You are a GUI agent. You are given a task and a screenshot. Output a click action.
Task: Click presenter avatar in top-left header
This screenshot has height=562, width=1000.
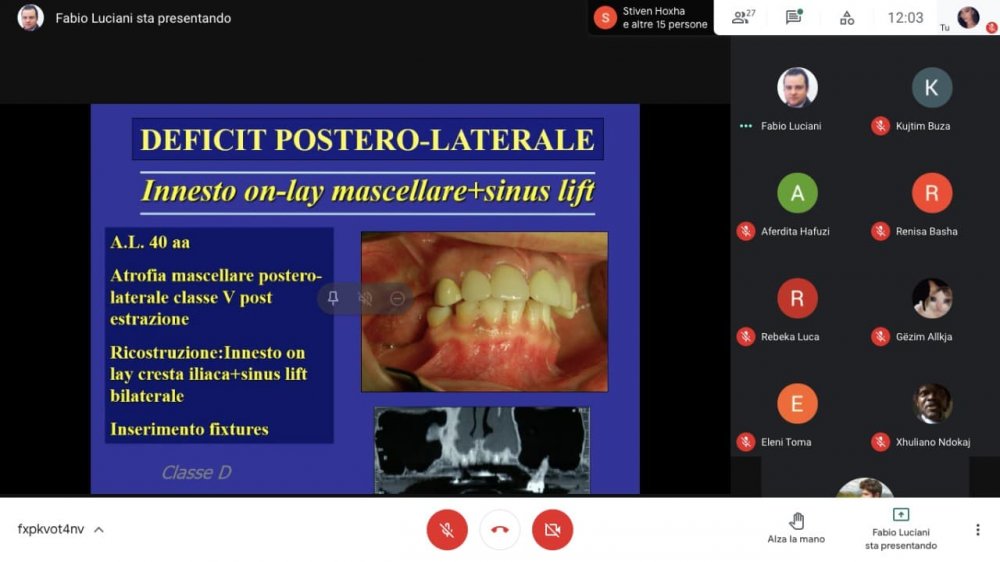coord(30,17)
